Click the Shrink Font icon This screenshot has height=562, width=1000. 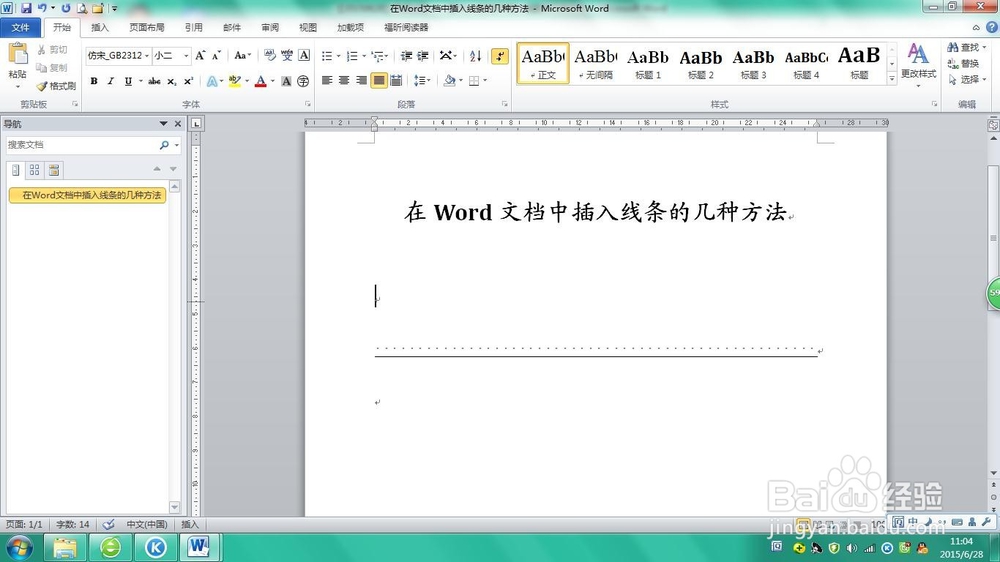coord(216,55)
